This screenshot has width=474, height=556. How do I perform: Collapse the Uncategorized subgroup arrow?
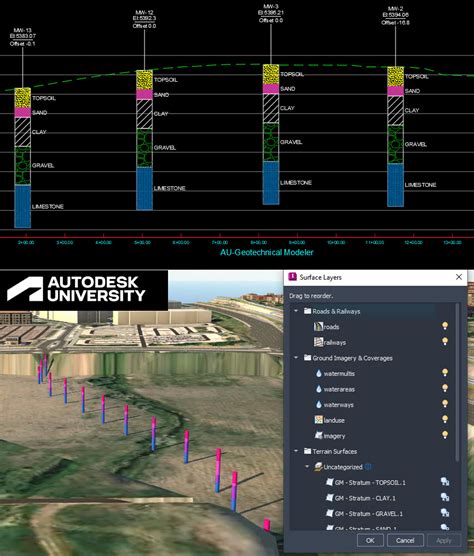tap(307, 466)
